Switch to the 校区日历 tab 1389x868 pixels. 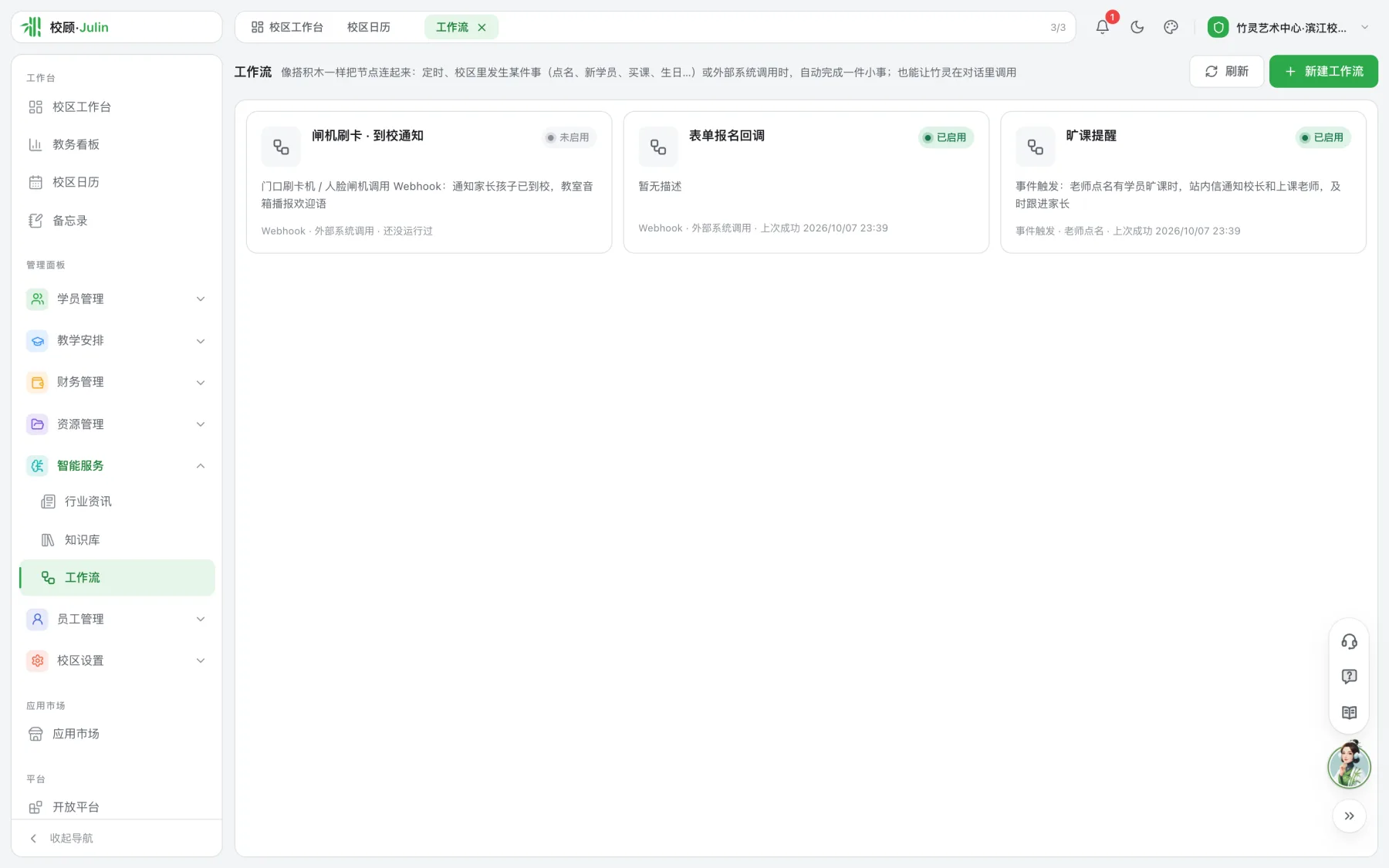[369, 27]
